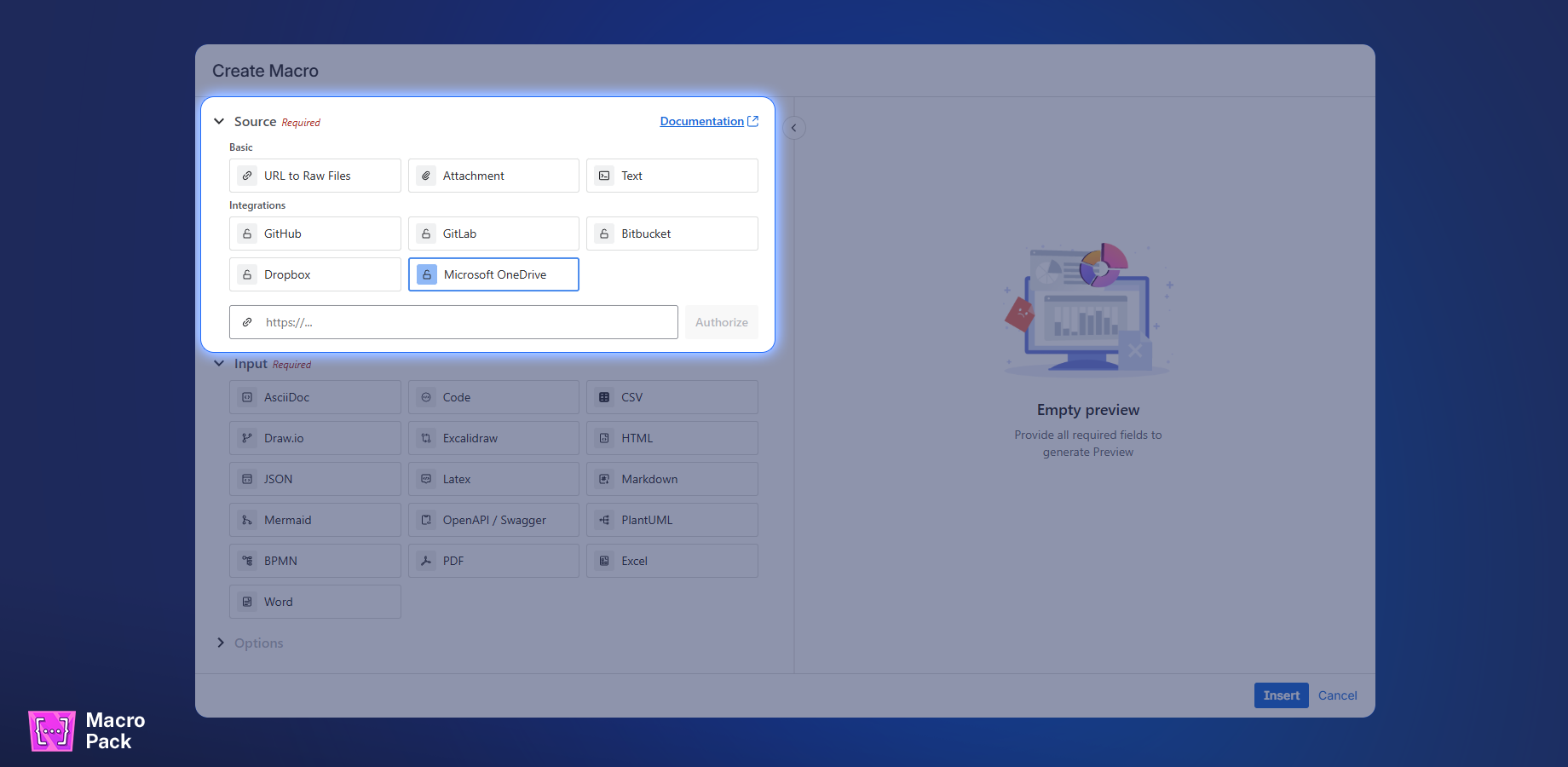This screenshot has width=1568, height=767.
Task: Cancel the Create Macro dialog
Action: pyautogui.click(x=1338, y=695)
